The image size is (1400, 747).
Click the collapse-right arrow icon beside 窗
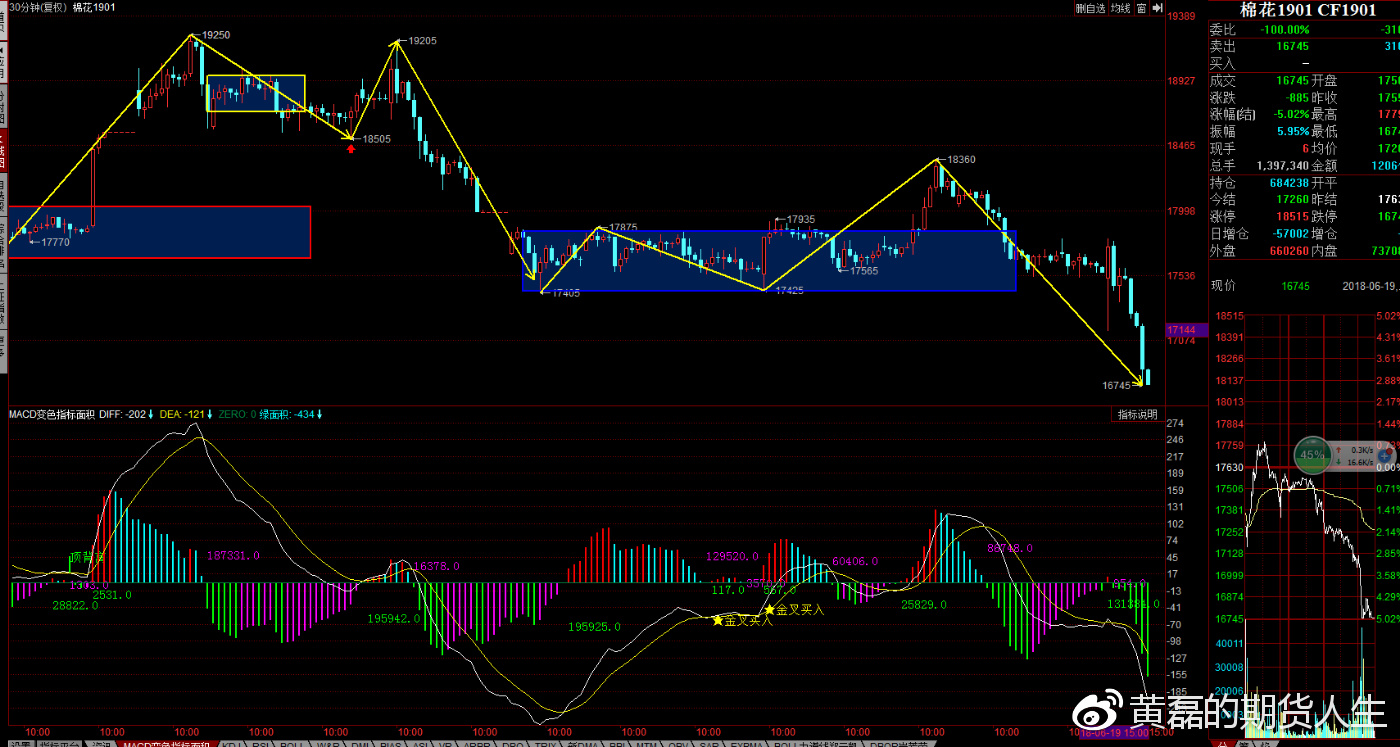coord(1156,8)
